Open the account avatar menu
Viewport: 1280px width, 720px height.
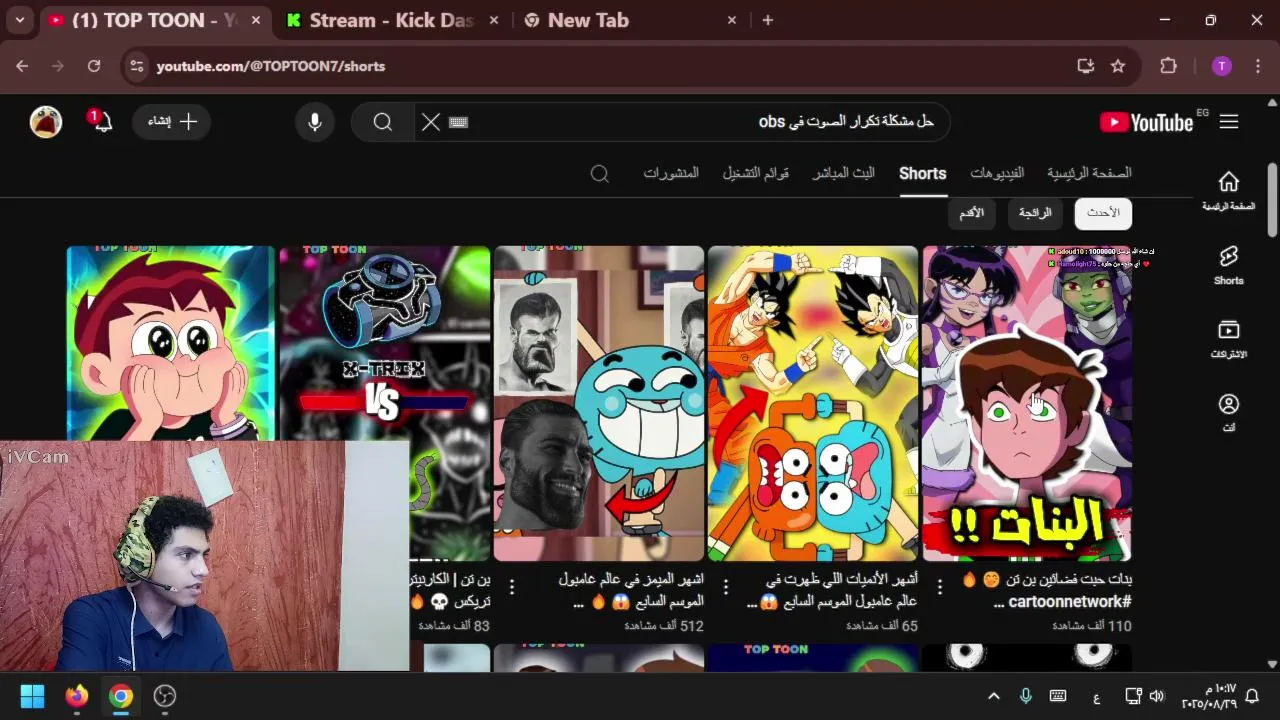pyautogui.click(x=46, y=122)
